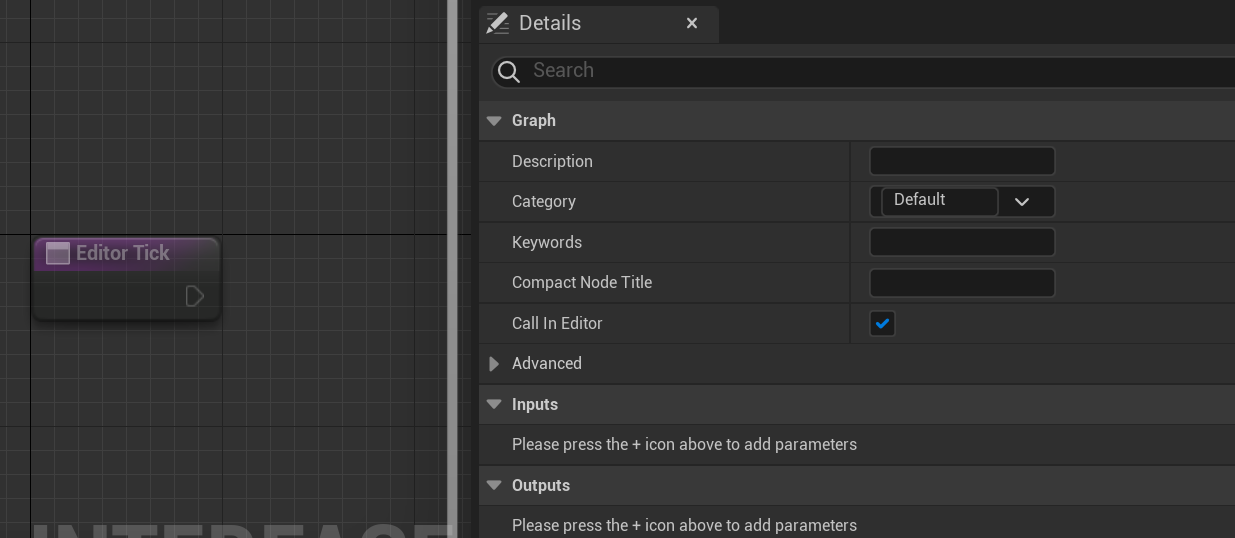This screenshot has width=1235, height=538.
Task: Click the Call In Editor label
Action: tap(557, 323)
